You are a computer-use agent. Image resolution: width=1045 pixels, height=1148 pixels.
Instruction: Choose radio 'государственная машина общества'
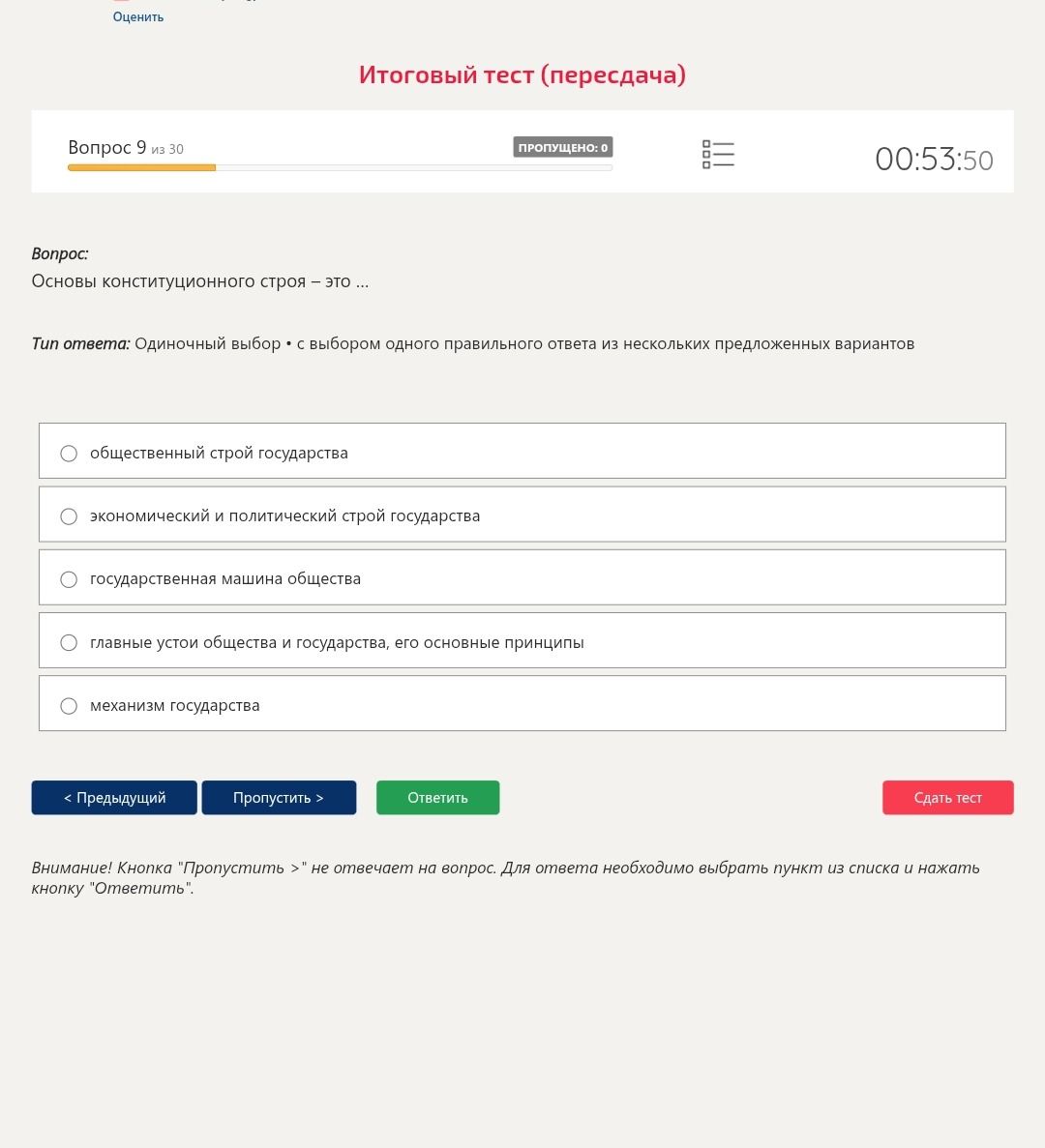click(x=69, y=579)
